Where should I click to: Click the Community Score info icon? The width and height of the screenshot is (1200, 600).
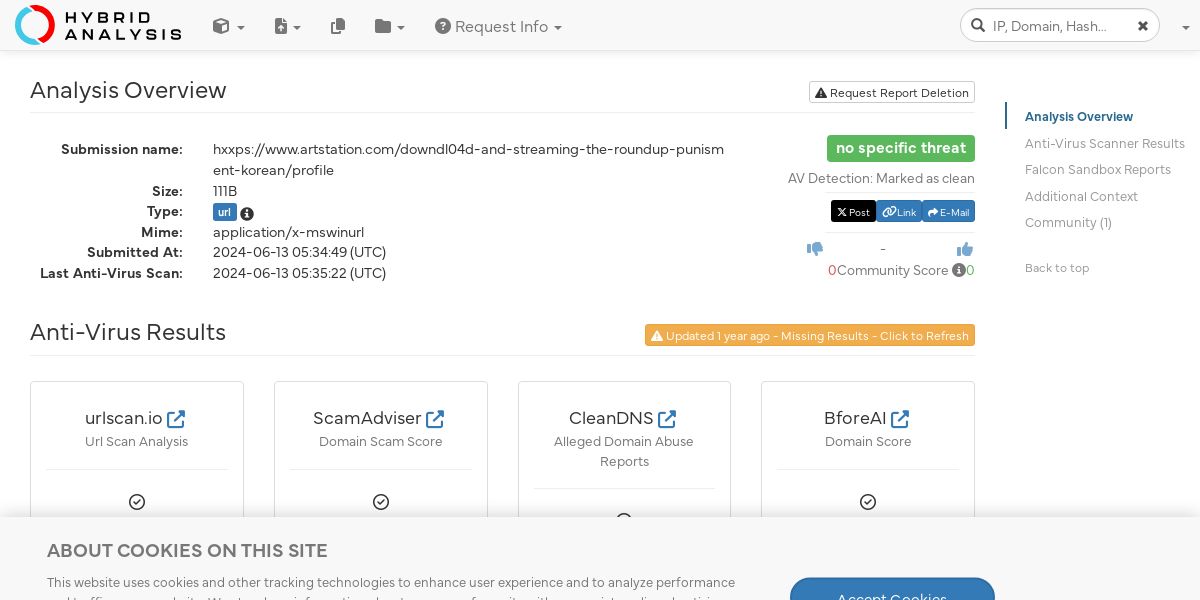pyautogui.click(x=959, y=271)
